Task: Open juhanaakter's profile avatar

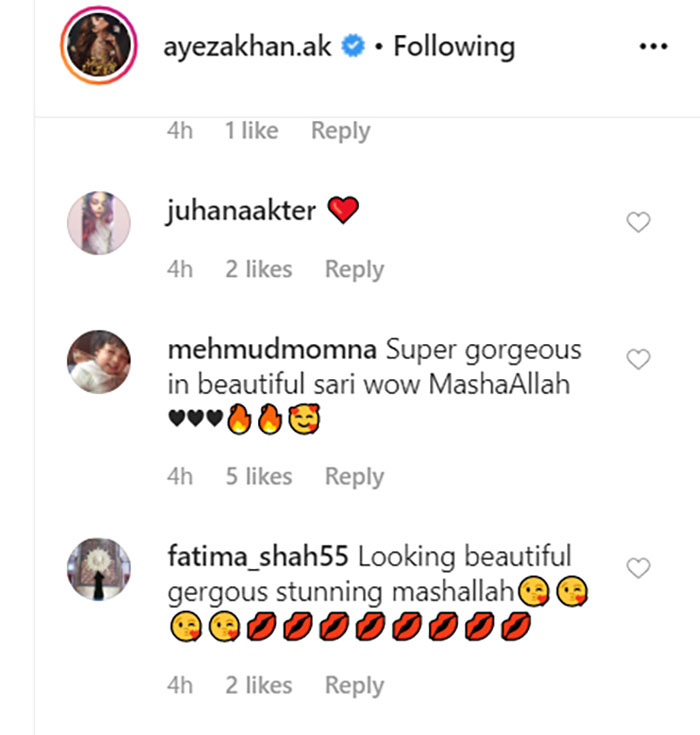Action: click(98, 223)
